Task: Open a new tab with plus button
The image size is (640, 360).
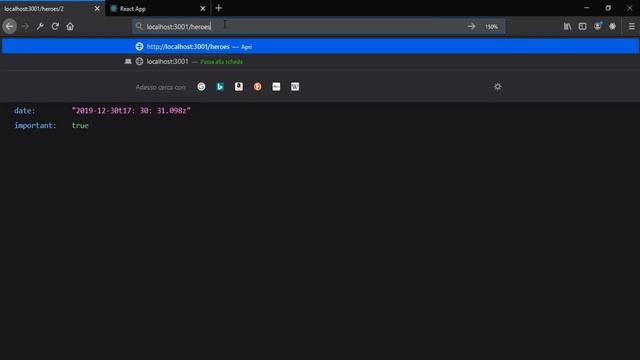Action: click(x=219, y=8)
